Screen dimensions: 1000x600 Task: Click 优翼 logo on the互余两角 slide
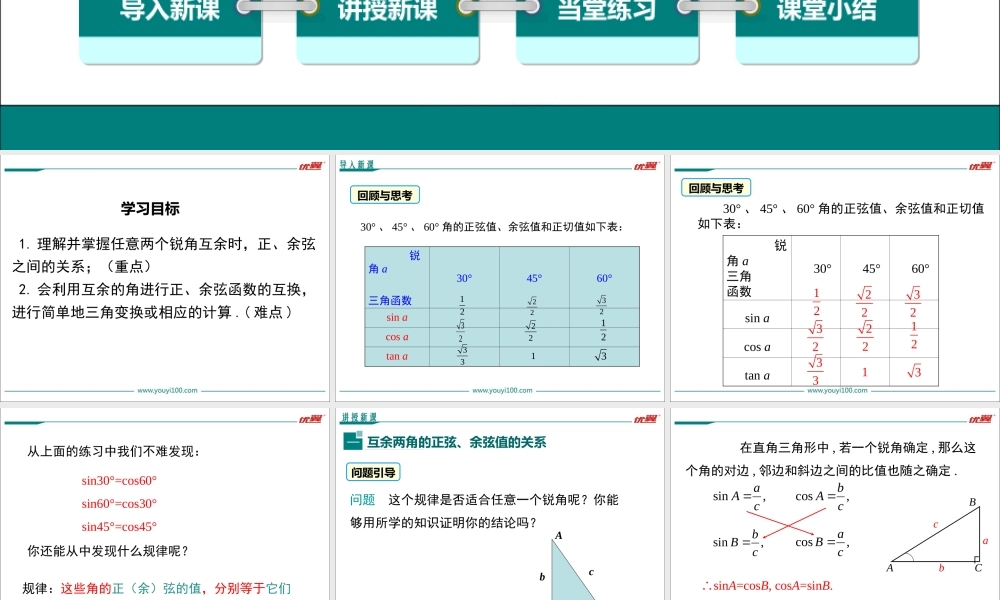(x=645, y=419)
